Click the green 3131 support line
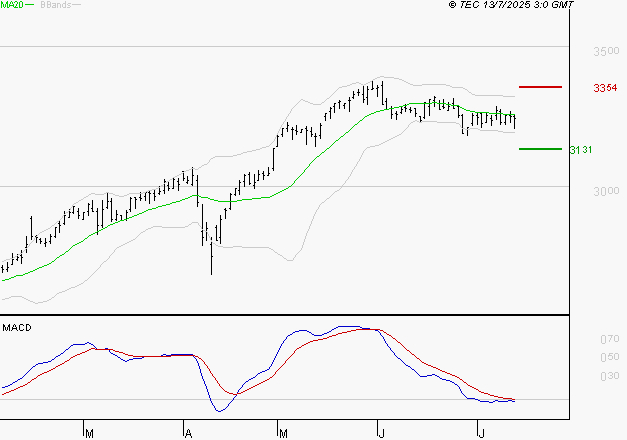 (x=540, y=149)
